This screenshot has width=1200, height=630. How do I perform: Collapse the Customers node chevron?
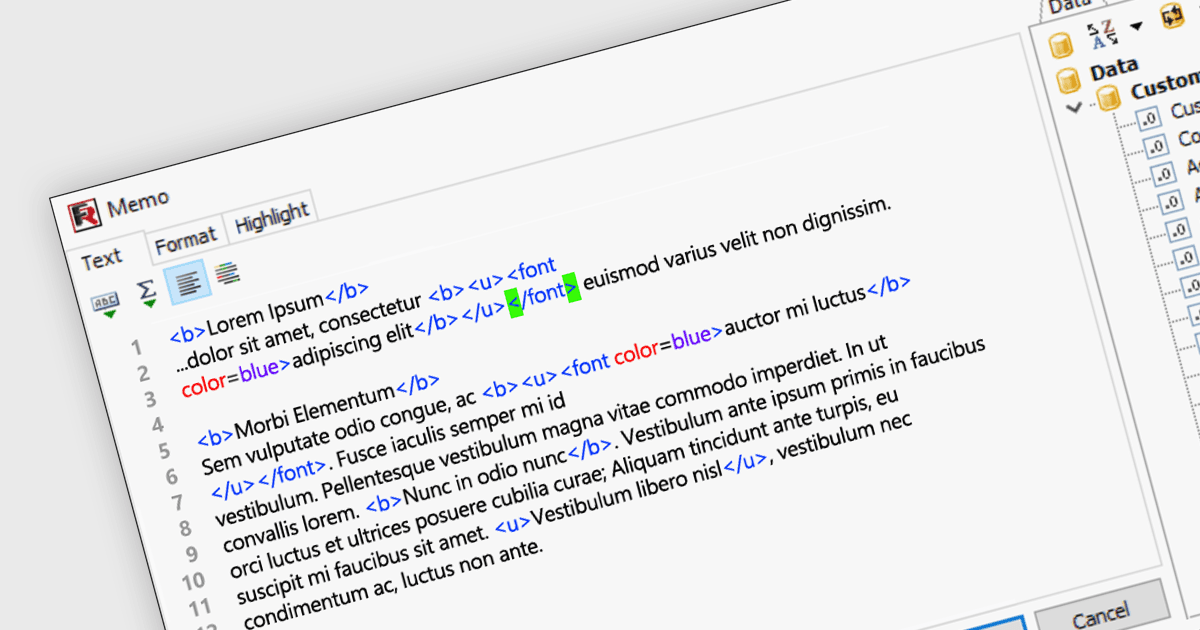coord(1075,108)
